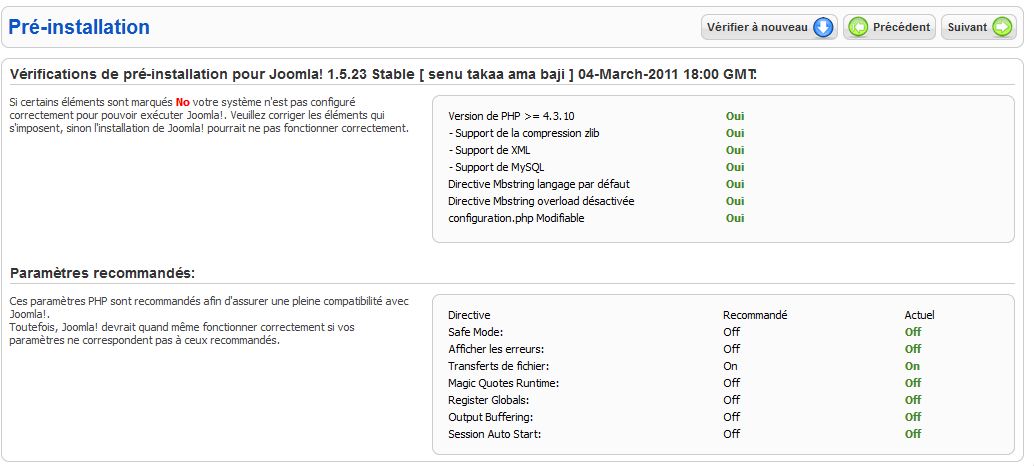Click the Pré-installation page title

[x=79, y=28]
